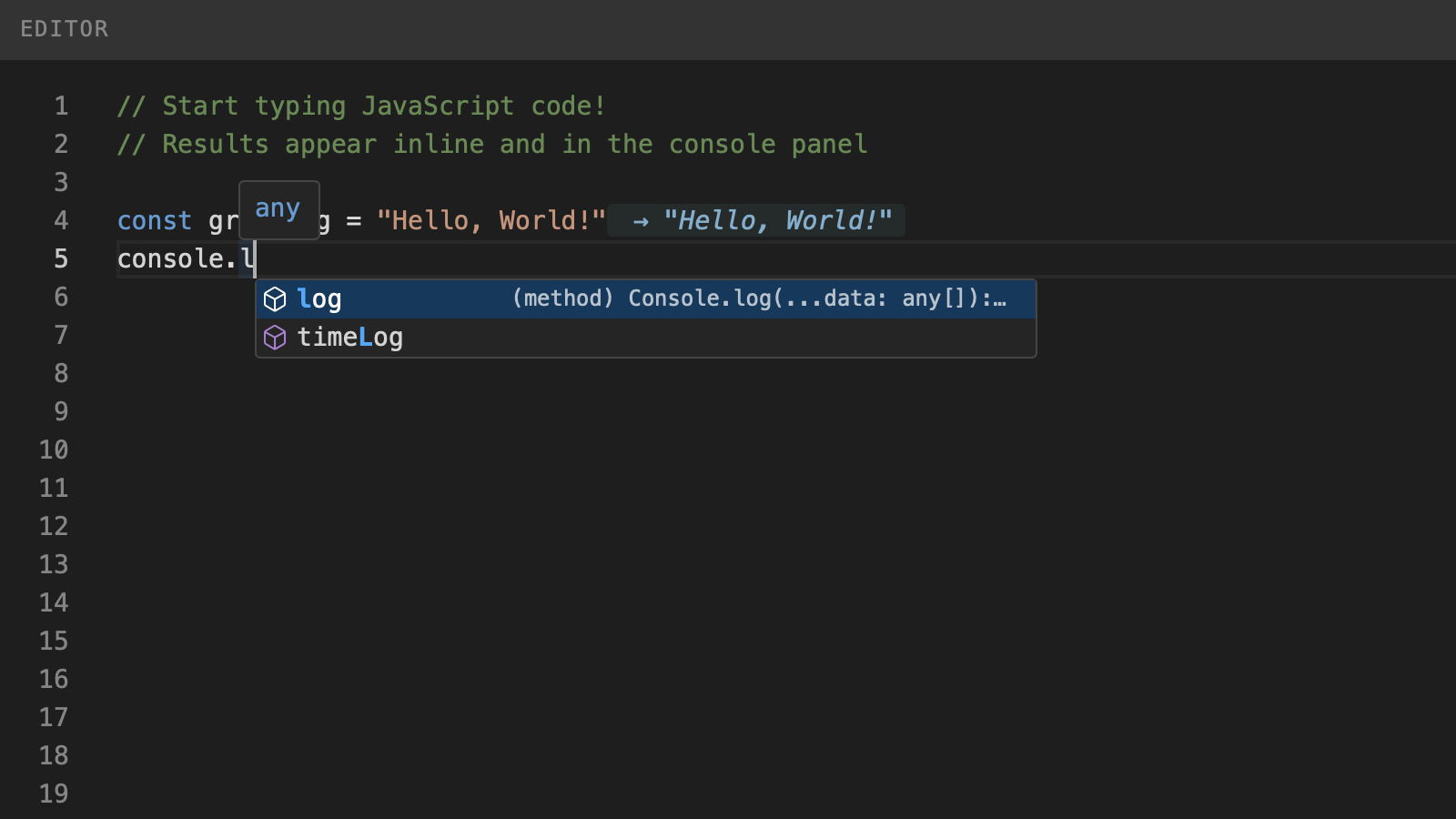Viewport: 1456px width, 819px height.
Task: Select the log autocomplete suggestion
Action: [319, 298]
